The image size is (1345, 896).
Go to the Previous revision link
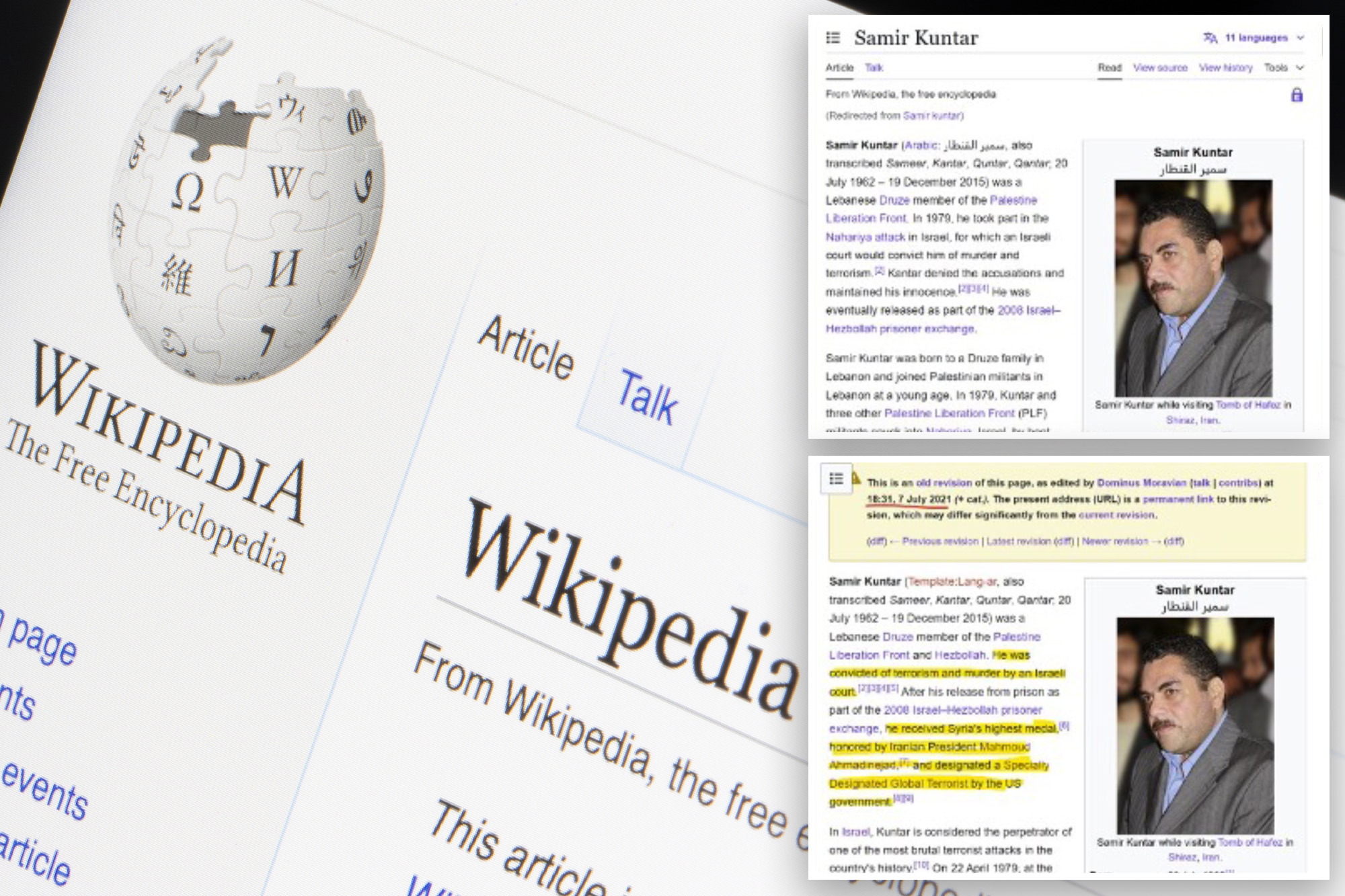[x=939, y=541]
